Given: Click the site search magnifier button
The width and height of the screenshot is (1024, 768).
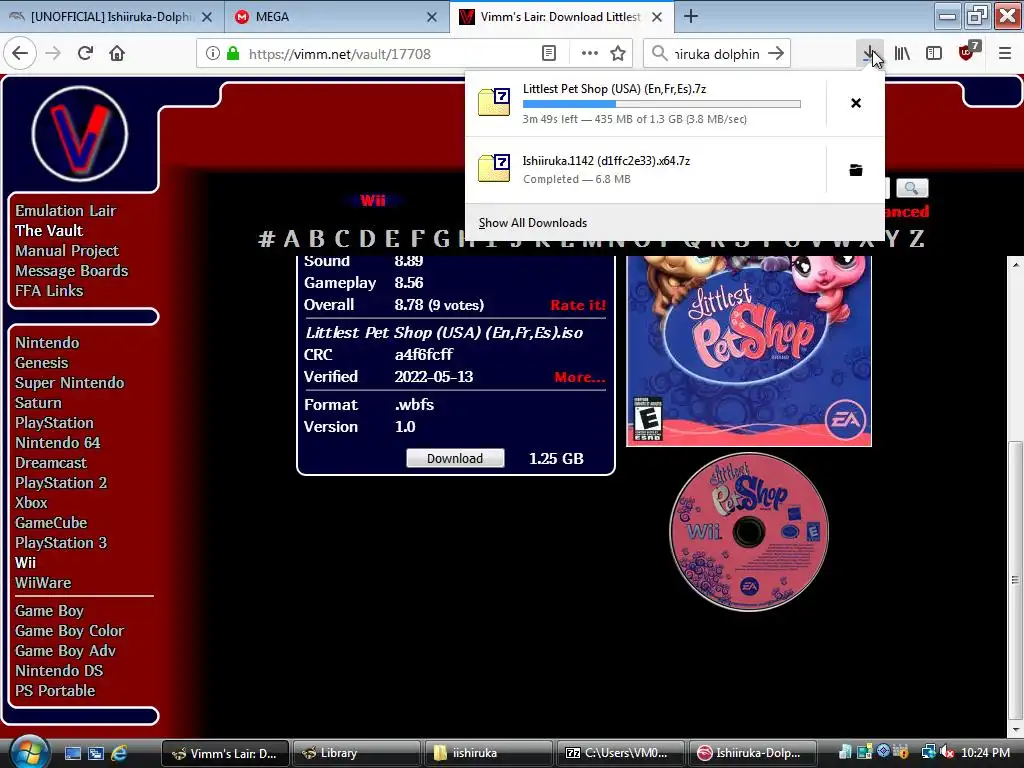Looking at the screenshot, I should [x=912, y=189].
